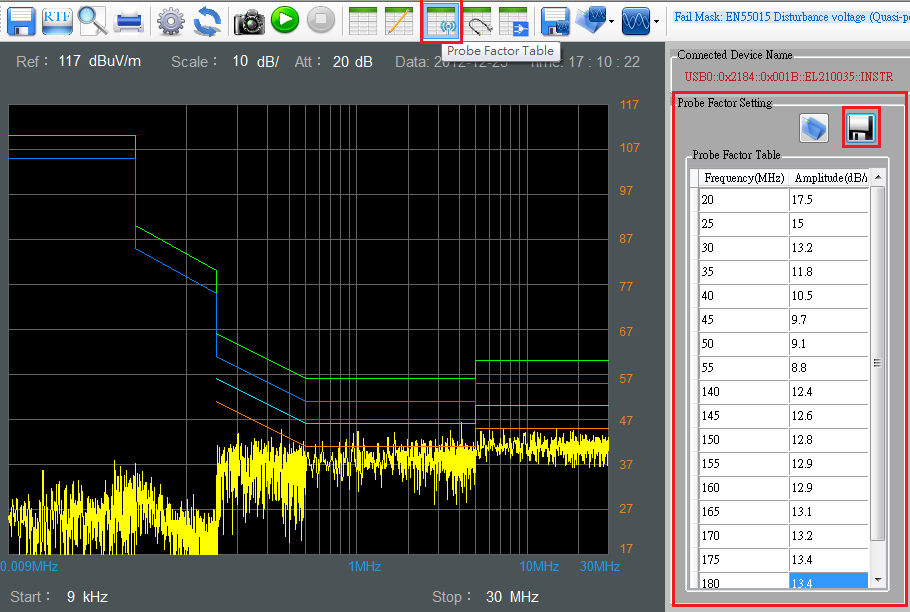The image size is (910, 612).
Task: Open a probe factor file with the folder icon
Action: pyautogui.click(x=814, y=128)
